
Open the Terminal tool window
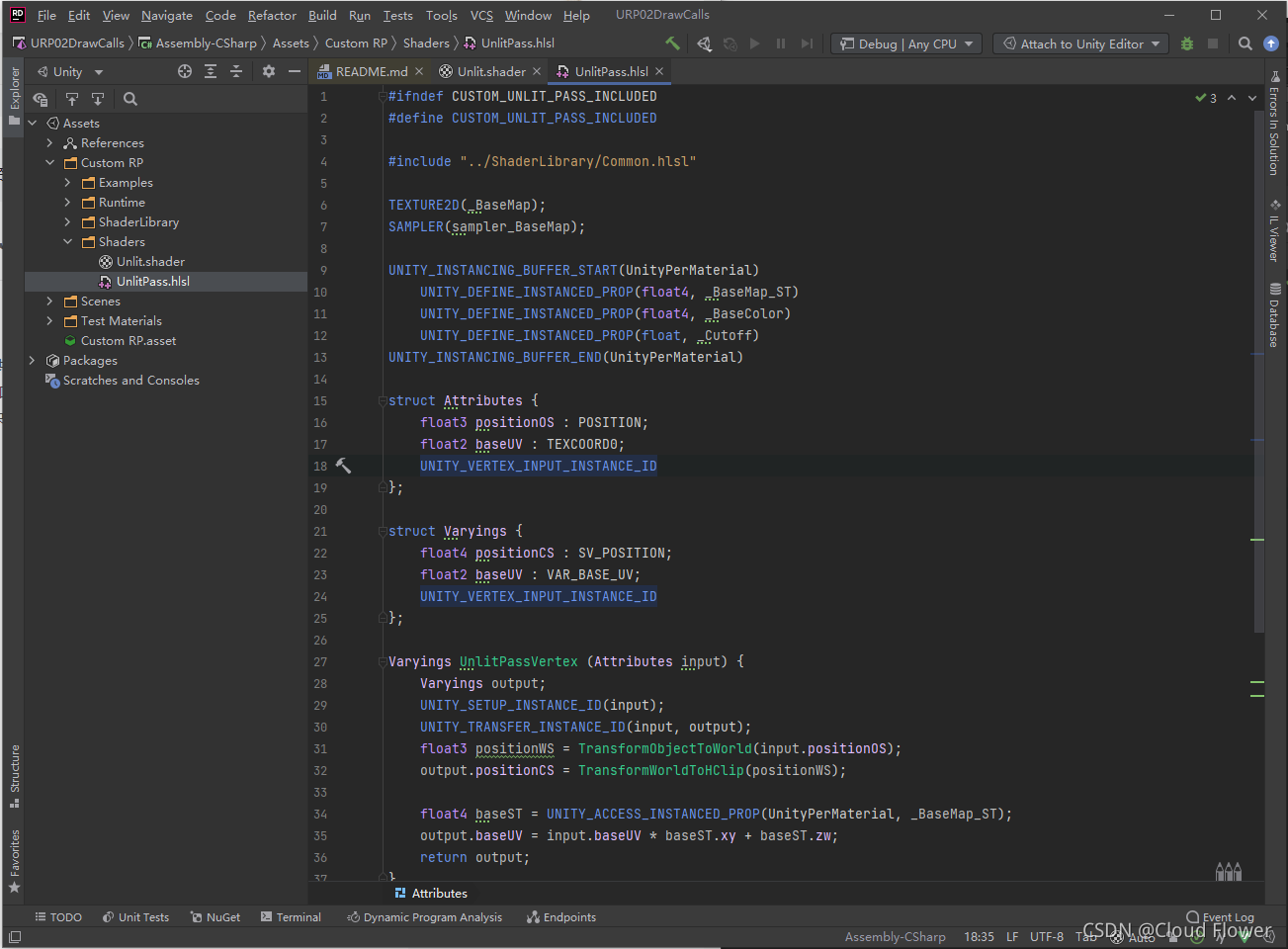pos(291,916)
